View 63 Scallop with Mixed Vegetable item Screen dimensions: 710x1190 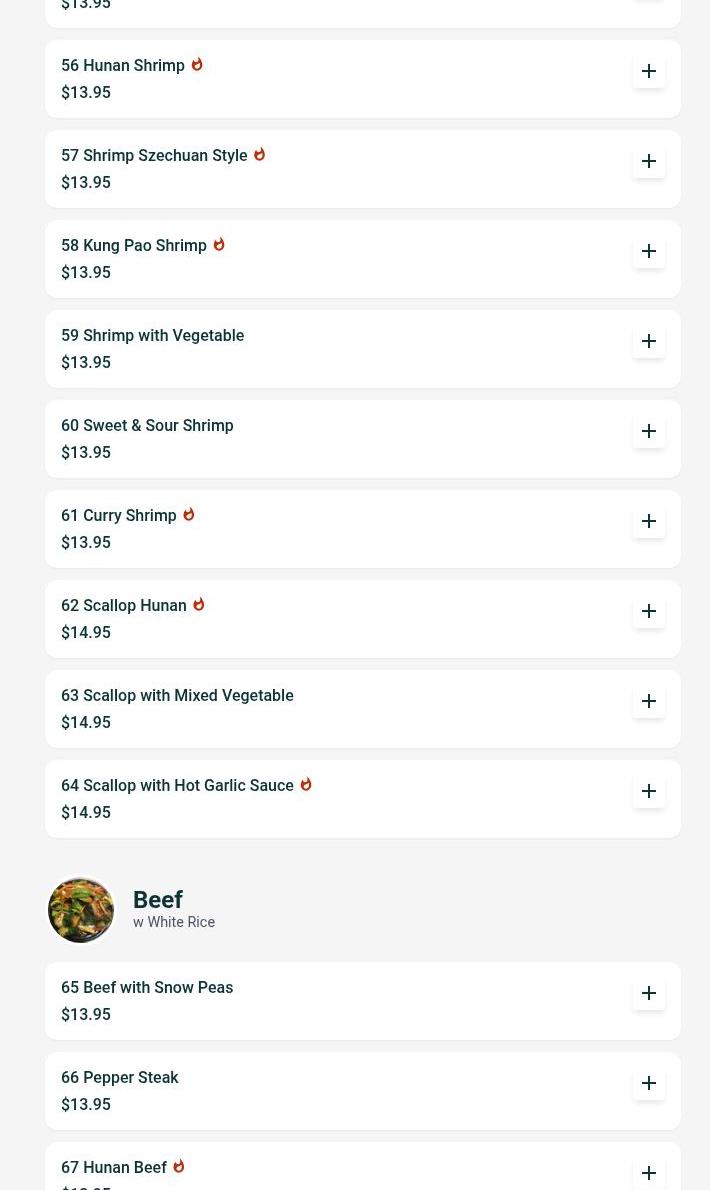(177, 696)
